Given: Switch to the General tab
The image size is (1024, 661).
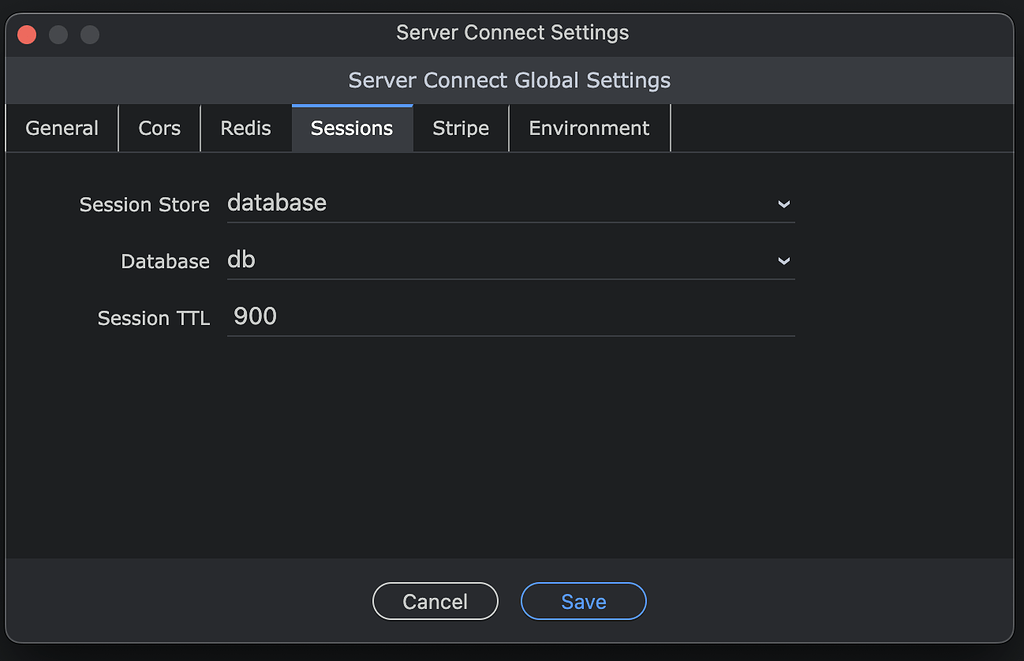Looking at the screenshot, I should [61, 128].
